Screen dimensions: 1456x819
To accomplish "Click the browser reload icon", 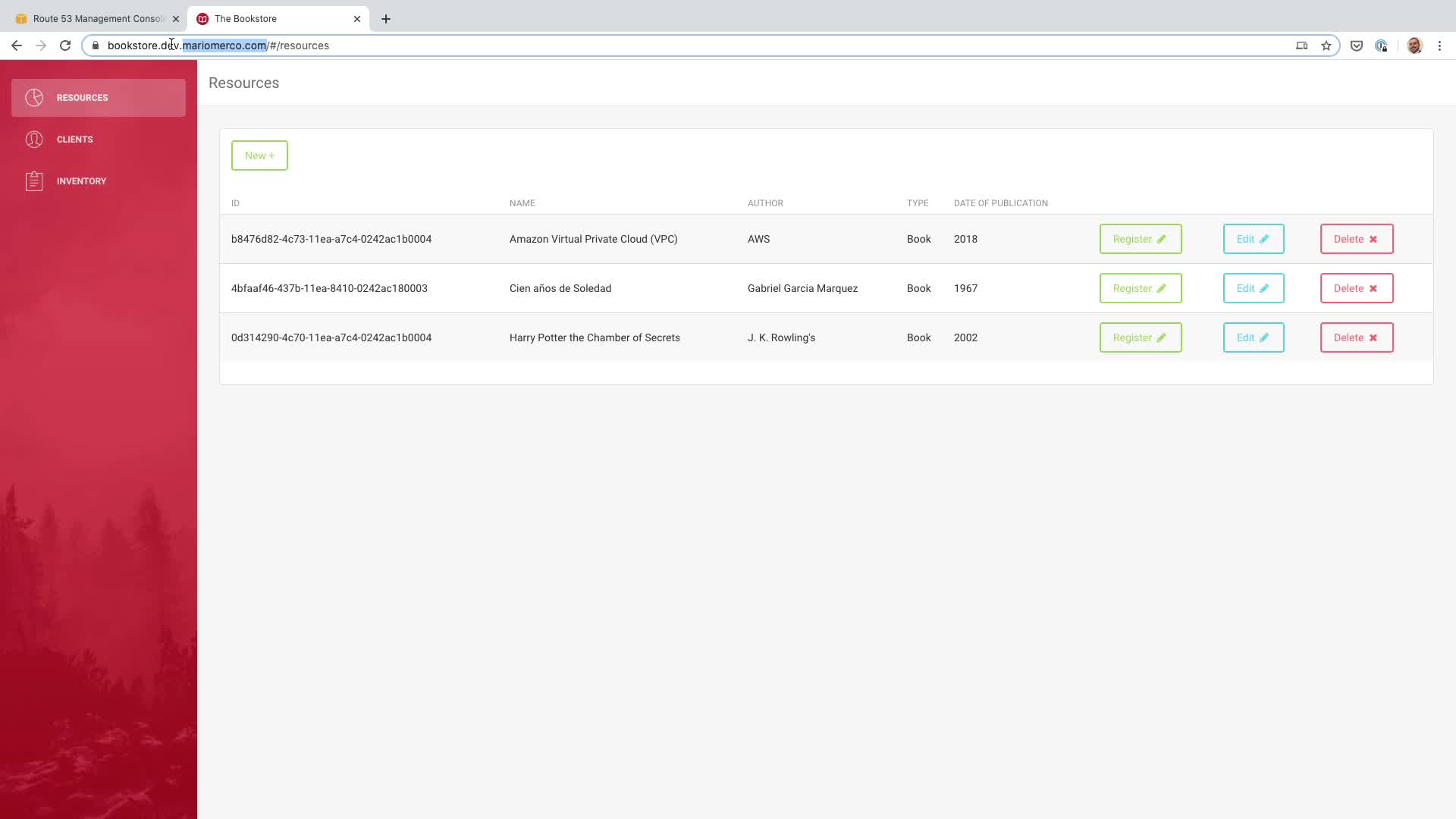I will (x=65, y=45).
